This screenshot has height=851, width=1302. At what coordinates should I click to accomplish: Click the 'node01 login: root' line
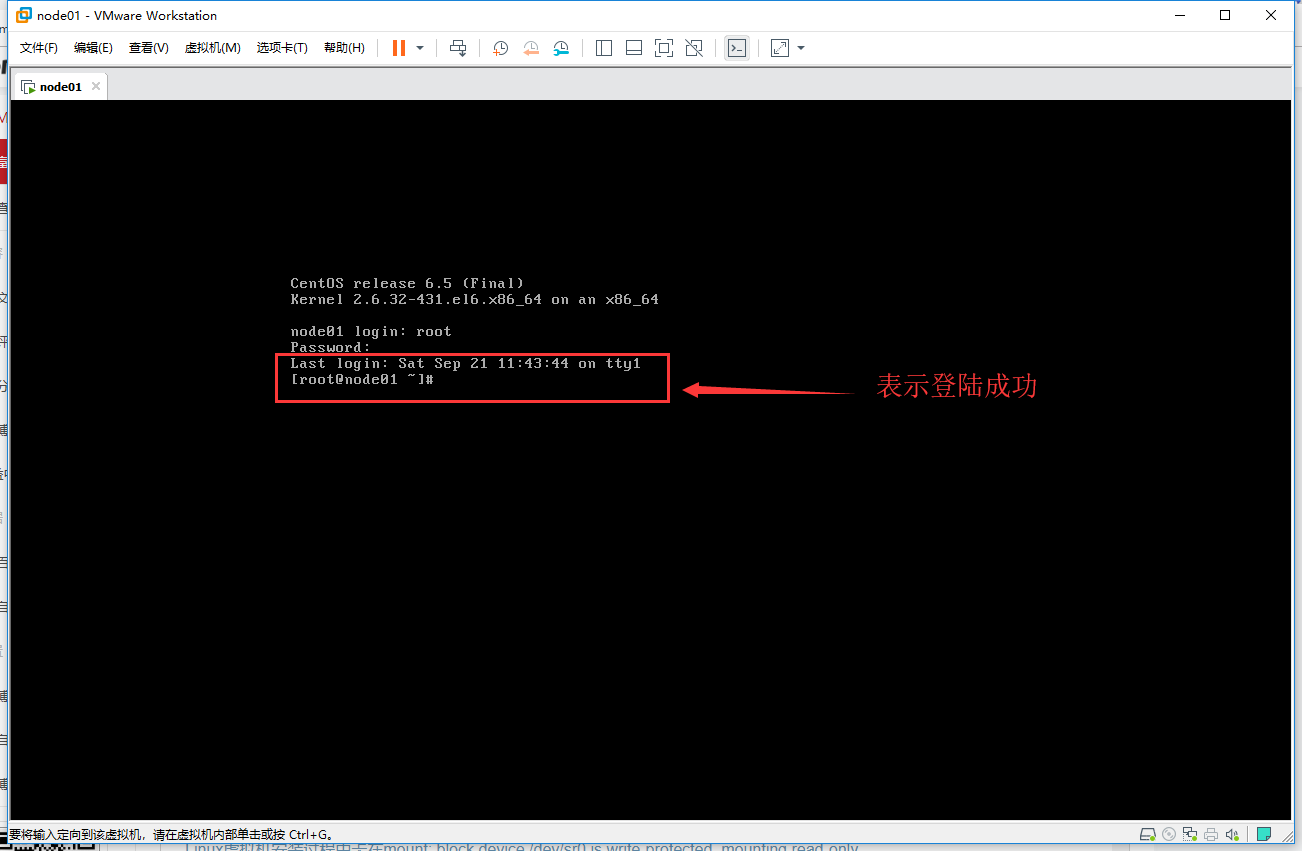pos(371,331)
